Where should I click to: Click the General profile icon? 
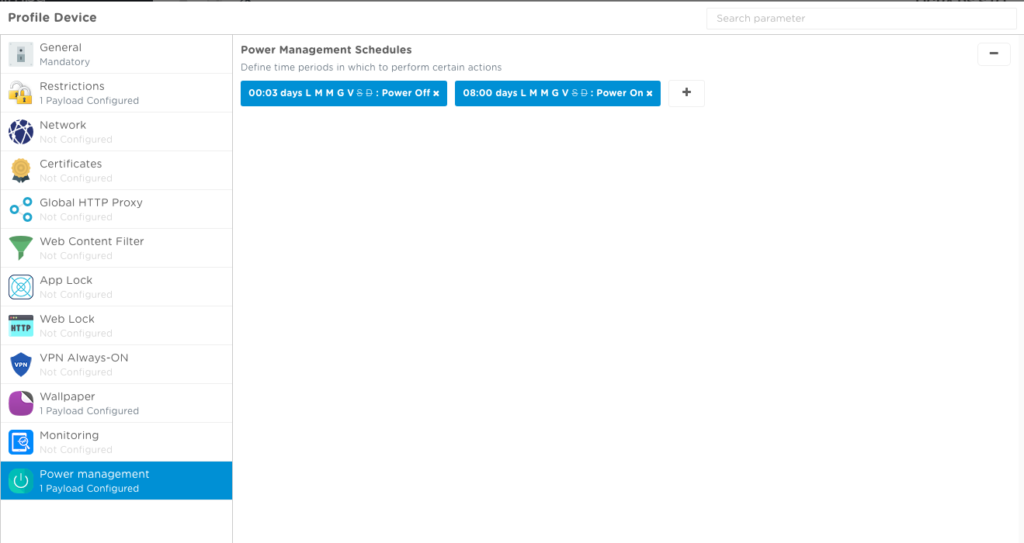coord(21,54)
